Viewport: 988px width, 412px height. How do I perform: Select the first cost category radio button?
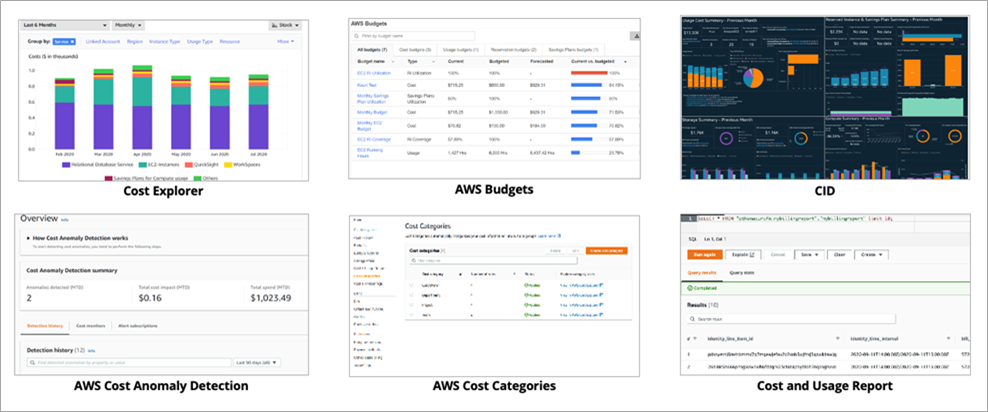point(411,286)
